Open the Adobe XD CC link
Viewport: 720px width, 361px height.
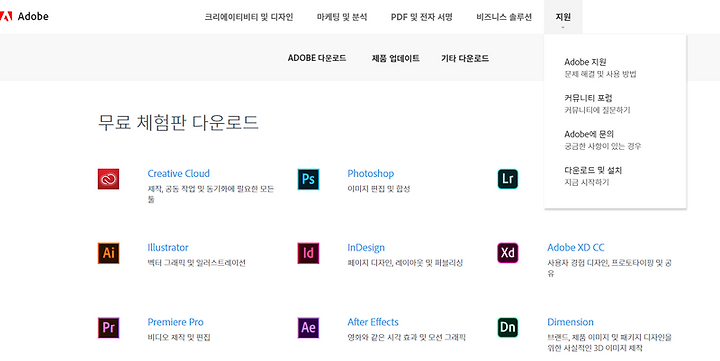click(x=576, y=248)
